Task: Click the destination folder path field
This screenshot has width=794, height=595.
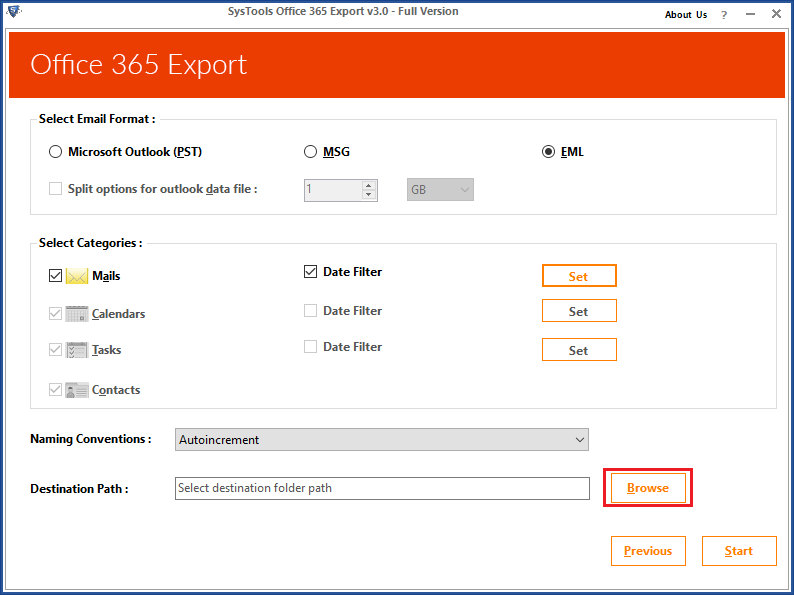Action: point(382,488)
